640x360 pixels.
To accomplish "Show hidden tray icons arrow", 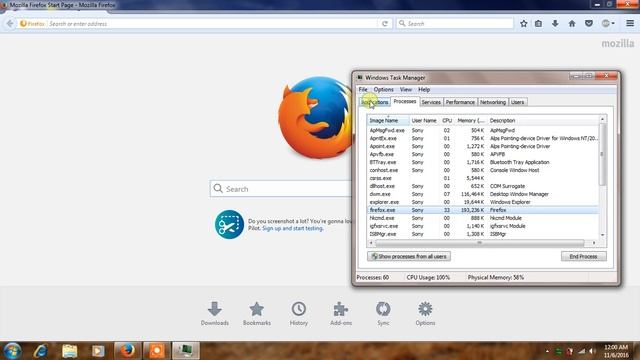I will (x=547, y=351).
